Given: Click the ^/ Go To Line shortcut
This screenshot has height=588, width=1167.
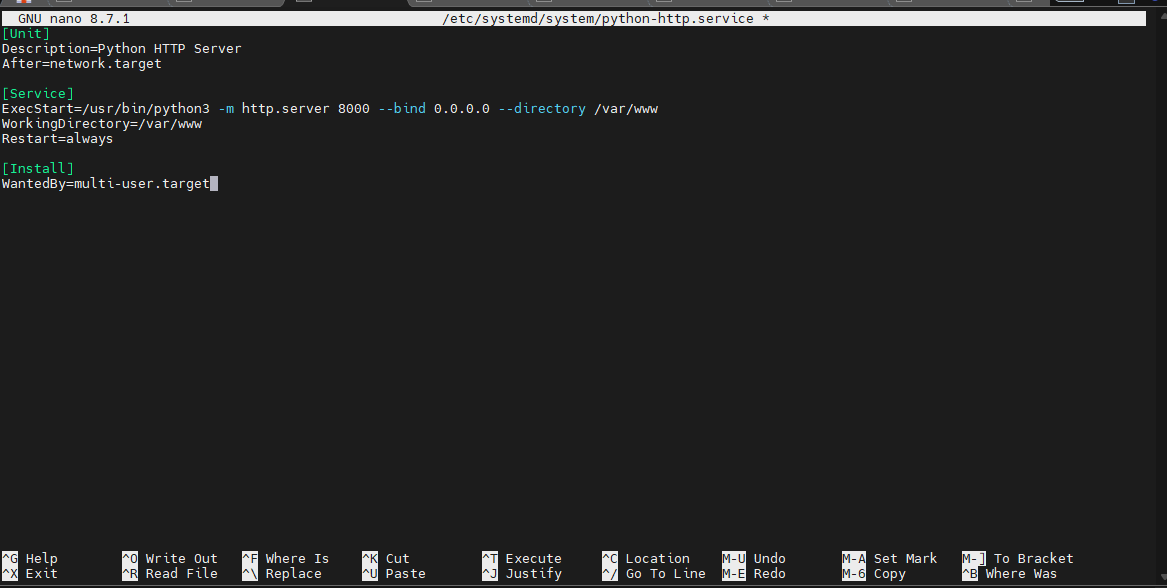Looking at the screenshot, I should pos(654,573).
